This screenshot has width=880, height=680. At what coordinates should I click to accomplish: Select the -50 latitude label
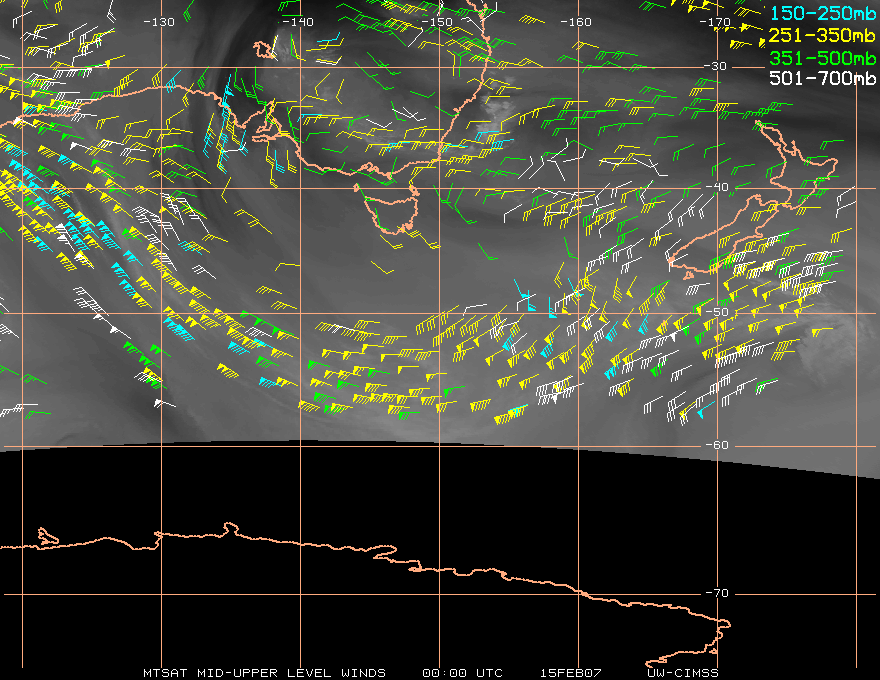(x=717, y=313)
